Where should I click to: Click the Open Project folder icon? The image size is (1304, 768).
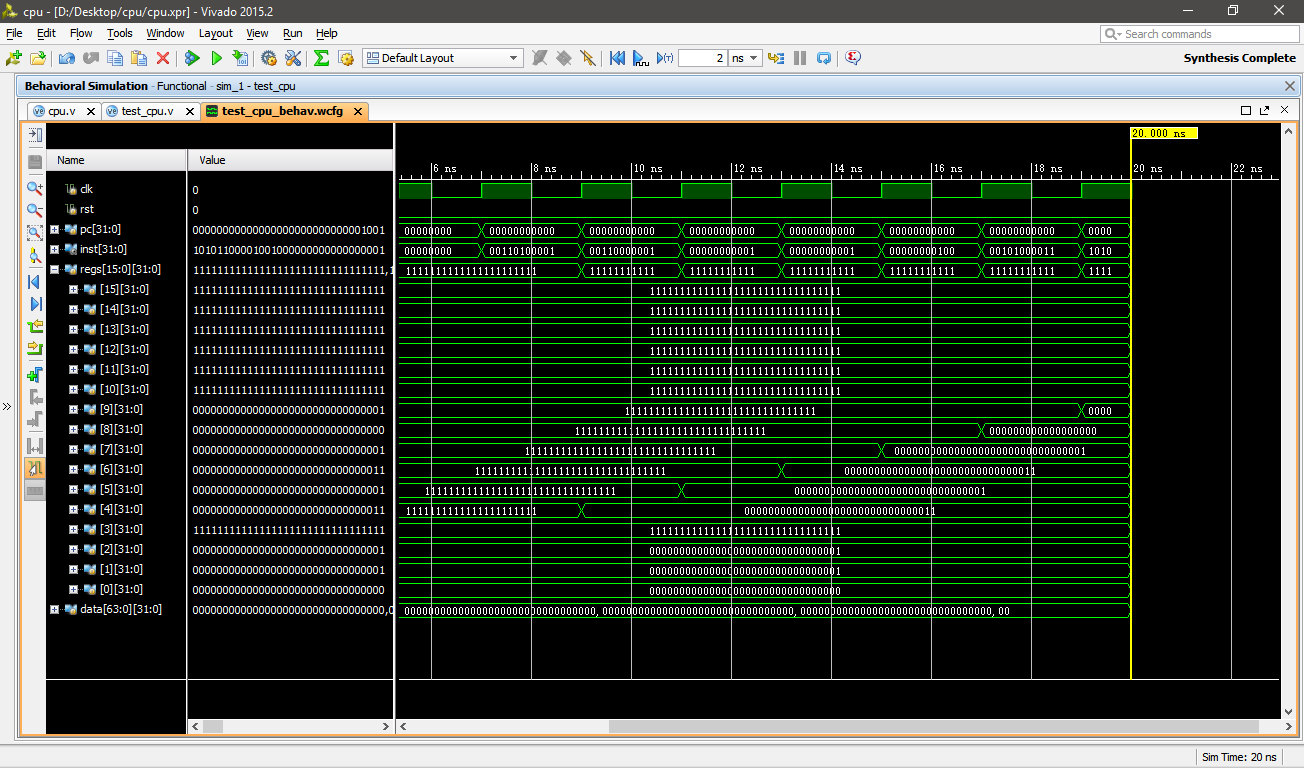tap(37, 58)
